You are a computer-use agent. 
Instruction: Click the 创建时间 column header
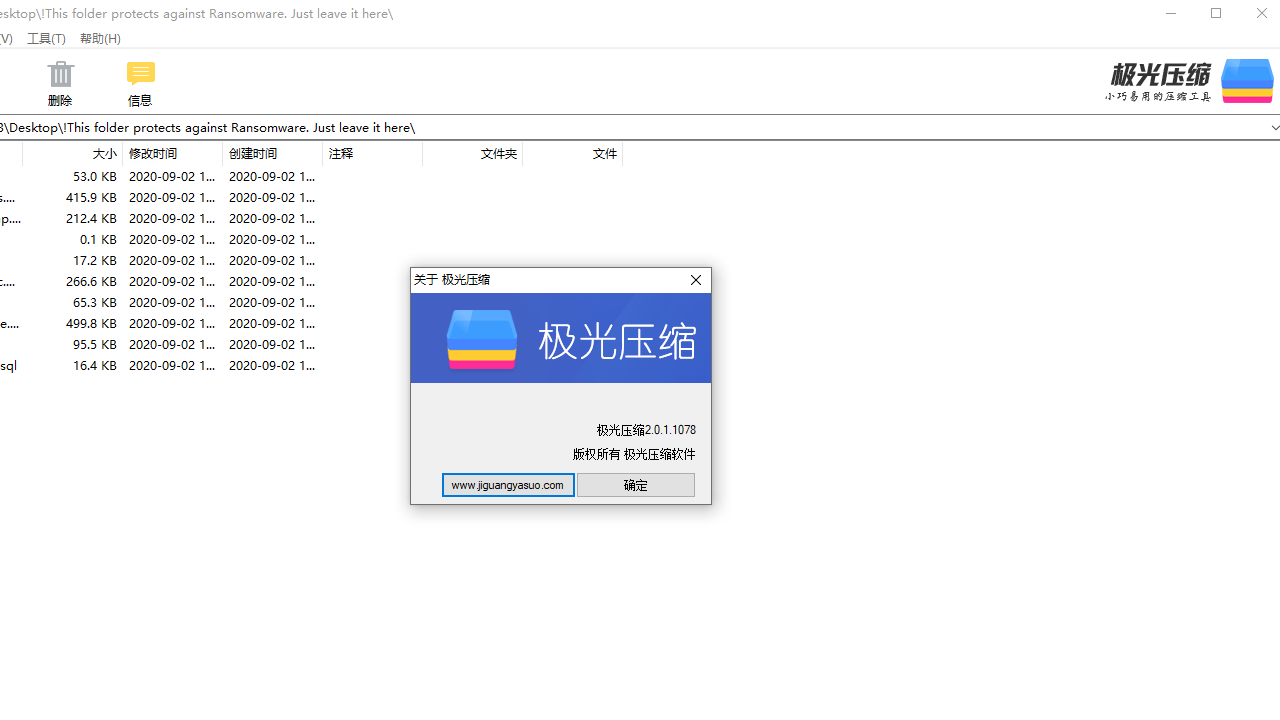[x=253, y=154]
